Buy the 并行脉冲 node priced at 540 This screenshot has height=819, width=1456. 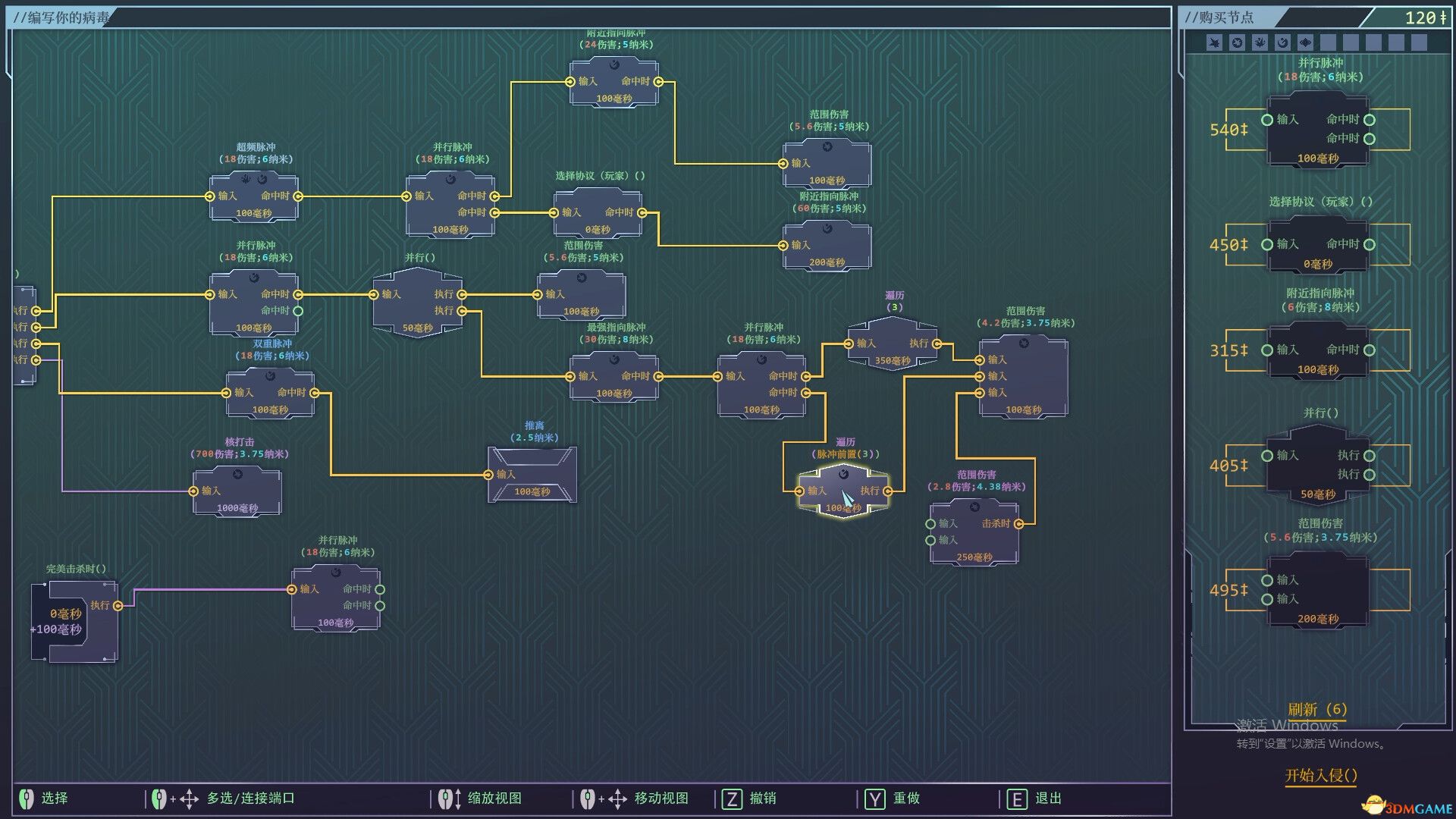coord(1317,130)
